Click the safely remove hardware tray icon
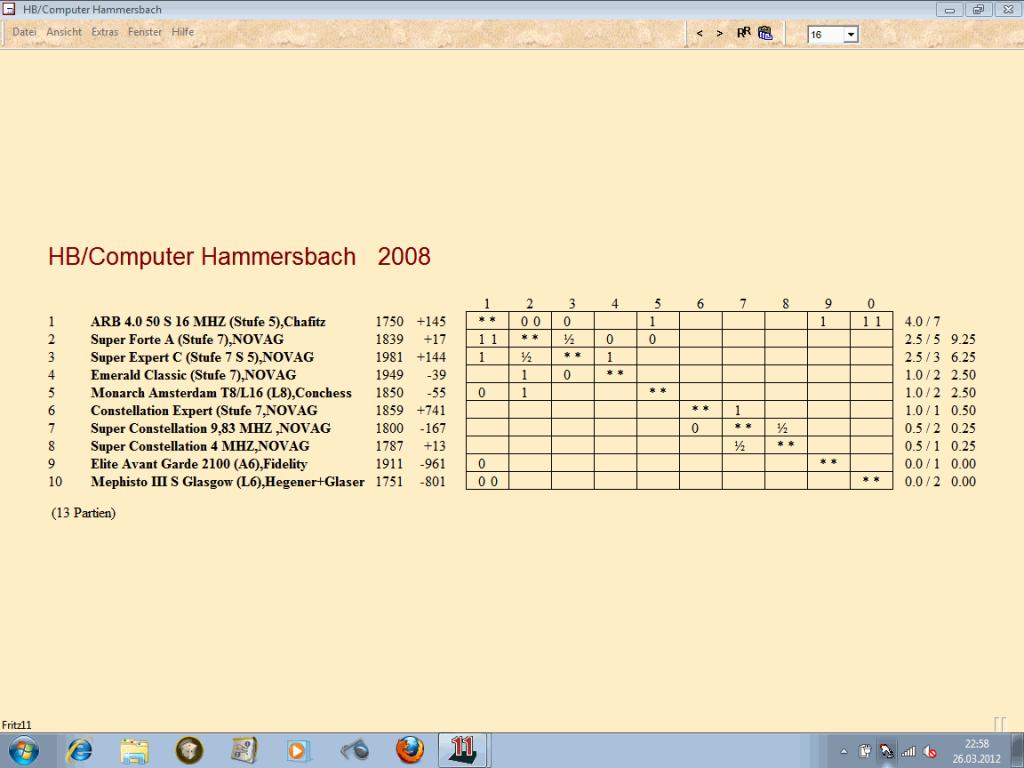The height and width of the screenshot is (768, 1024). pyautogui.click(x=886, y=752)
